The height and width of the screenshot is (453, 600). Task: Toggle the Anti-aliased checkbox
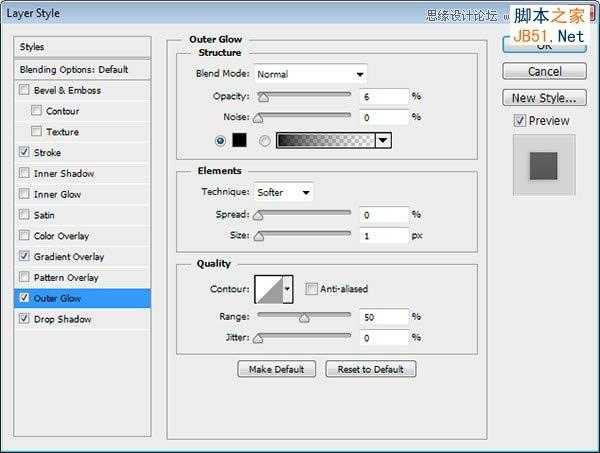[311, 289]
